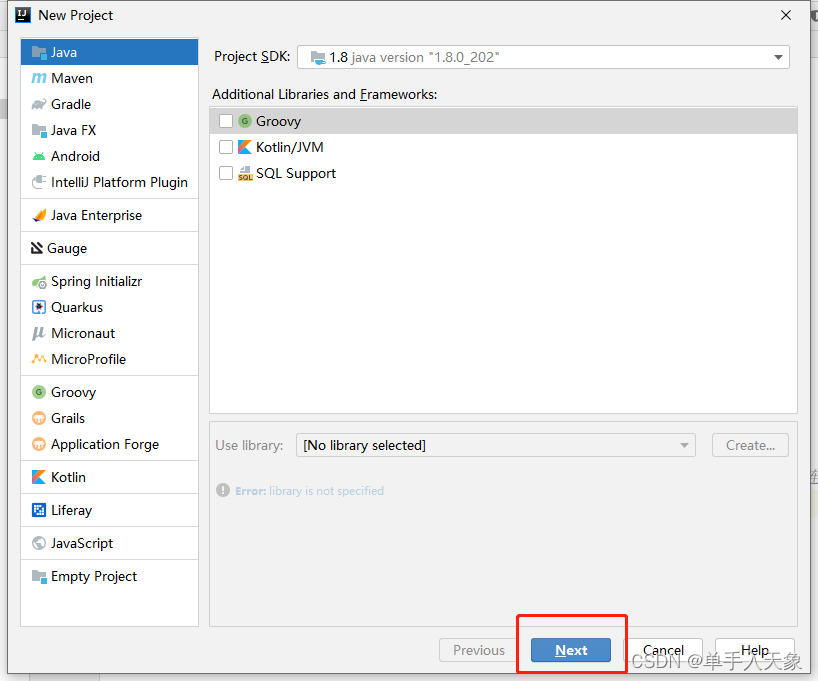Image resolution: width=818 pixels, height=681 pixels.
Task: Click 'Android' text in sidebar
Action: point(75,156)
